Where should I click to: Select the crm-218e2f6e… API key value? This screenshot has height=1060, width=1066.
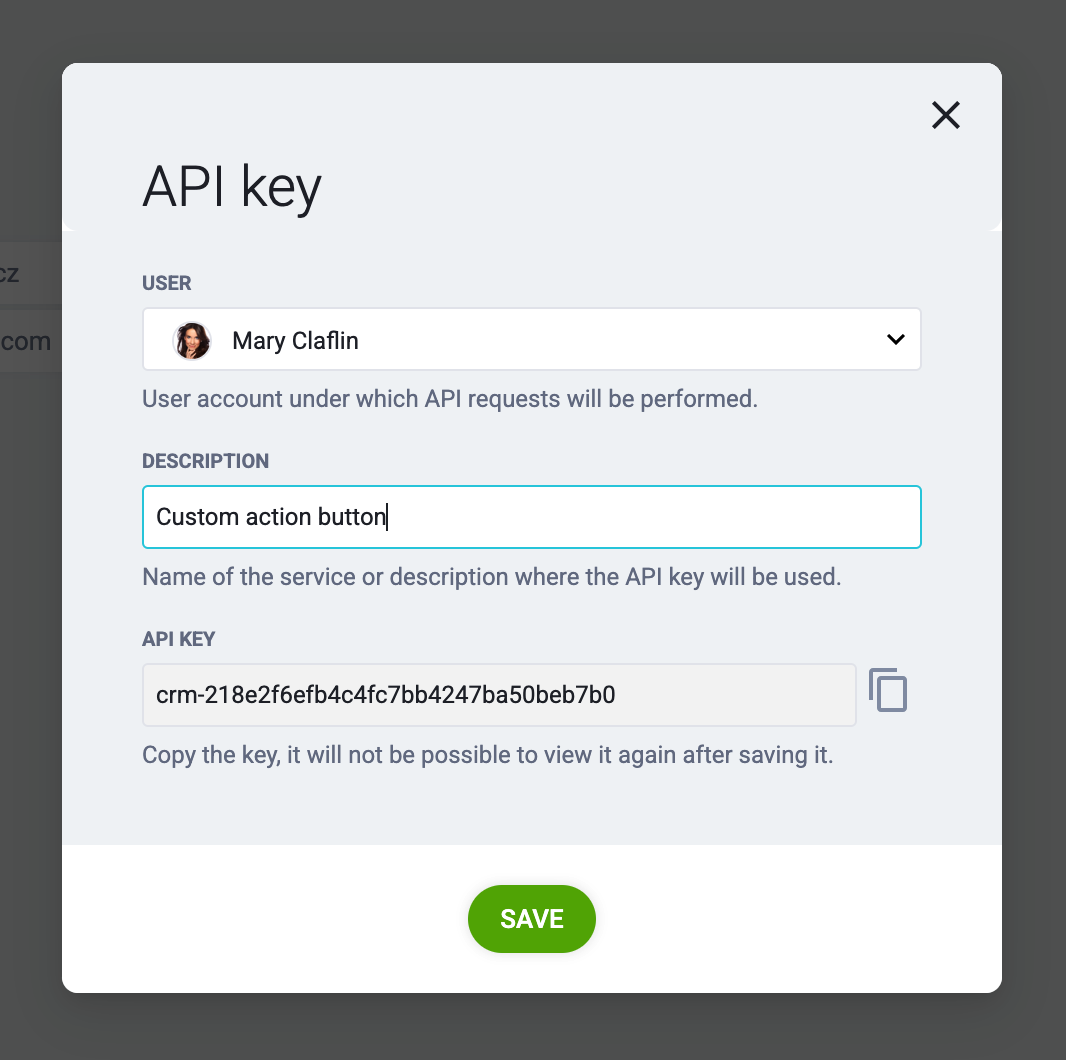[x=385, y=695]
